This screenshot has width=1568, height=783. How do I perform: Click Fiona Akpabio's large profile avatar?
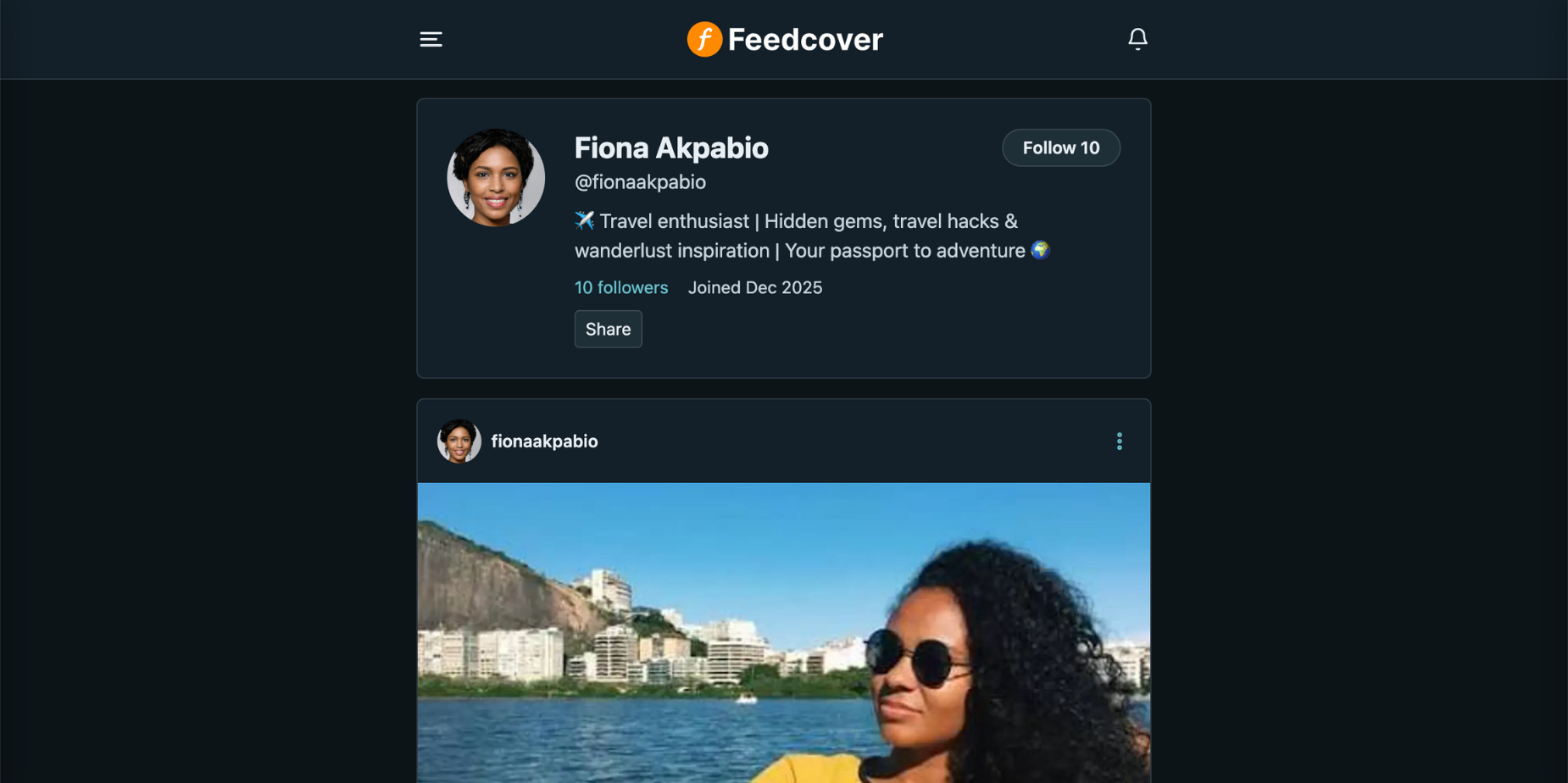tap(496, 178)
